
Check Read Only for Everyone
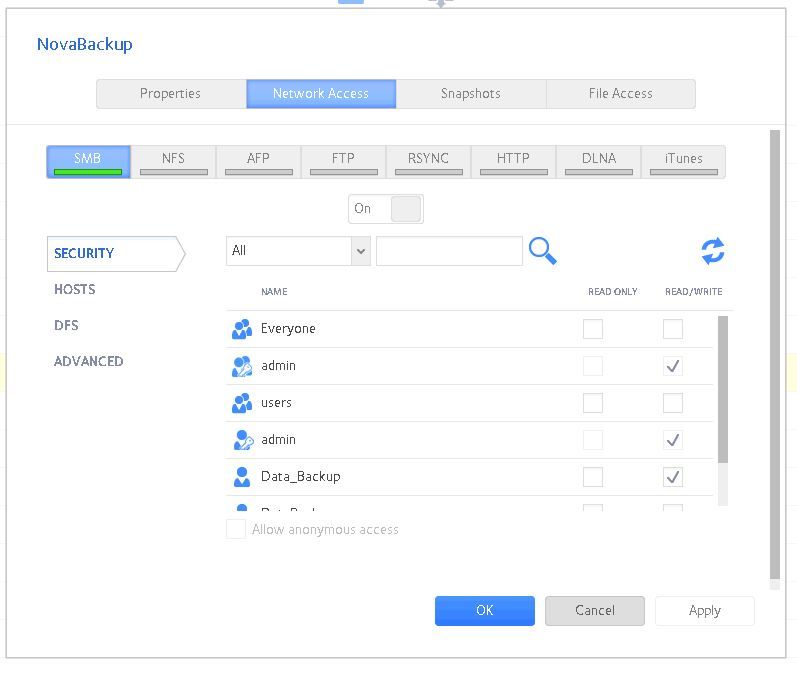click(593, 329)
